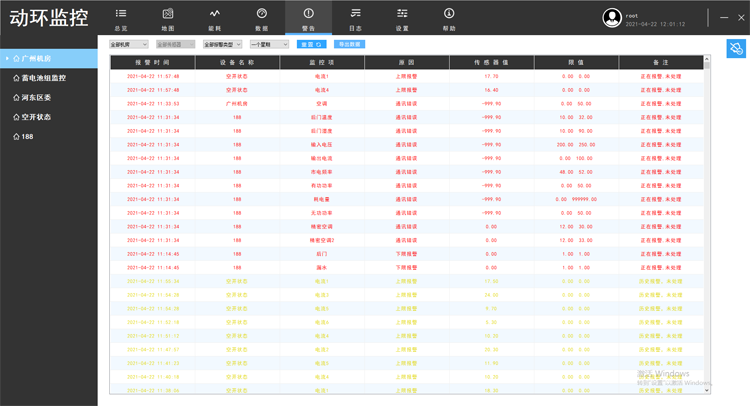Click the root user avatar
This screenshot has width=750, height=406.
point(612,17)
